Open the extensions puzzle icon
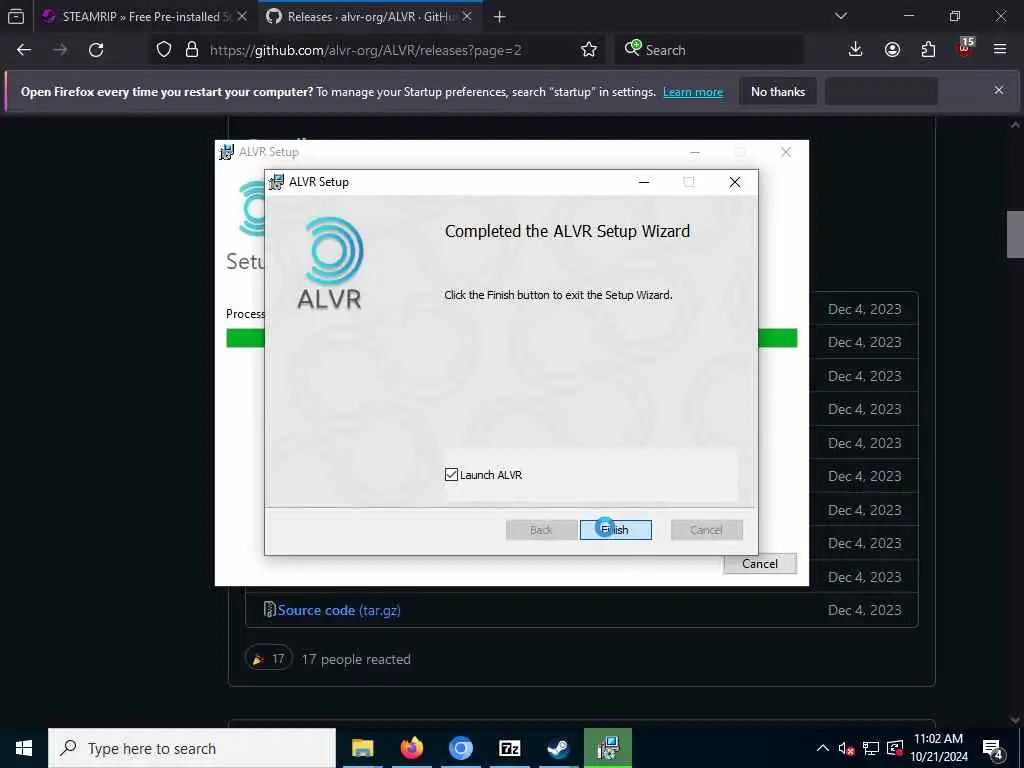Image resolution: width=1024 pixels, height=768 pixels. [x=928, y=50]
